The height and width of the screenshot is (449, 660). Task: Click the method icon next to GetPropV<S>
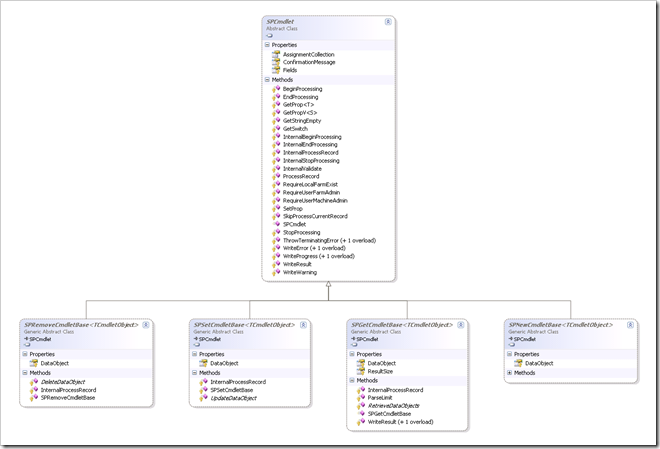(x=276, y=112)
